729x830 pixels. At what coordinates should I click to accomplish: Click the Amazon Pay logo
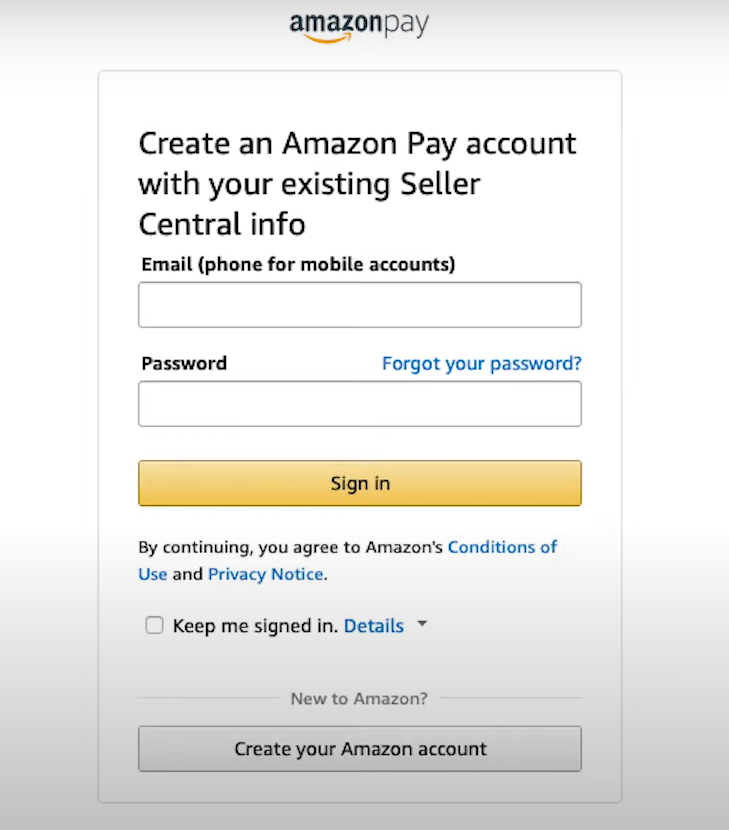[359, 27]
